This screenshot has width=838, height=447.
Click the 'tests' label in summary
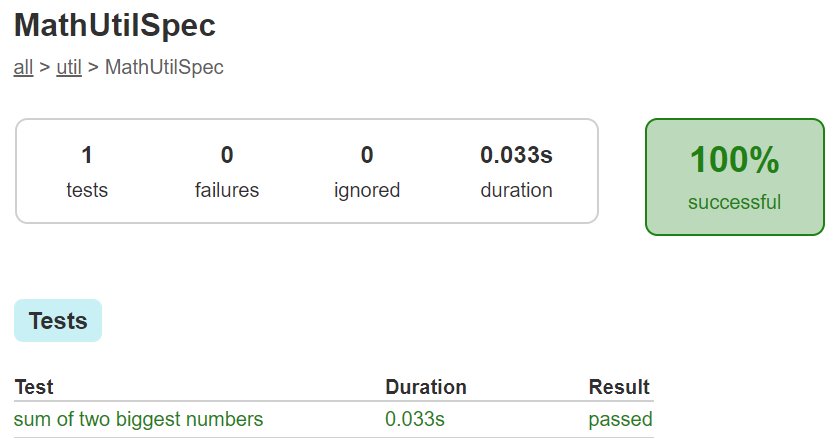click(87, 190)
